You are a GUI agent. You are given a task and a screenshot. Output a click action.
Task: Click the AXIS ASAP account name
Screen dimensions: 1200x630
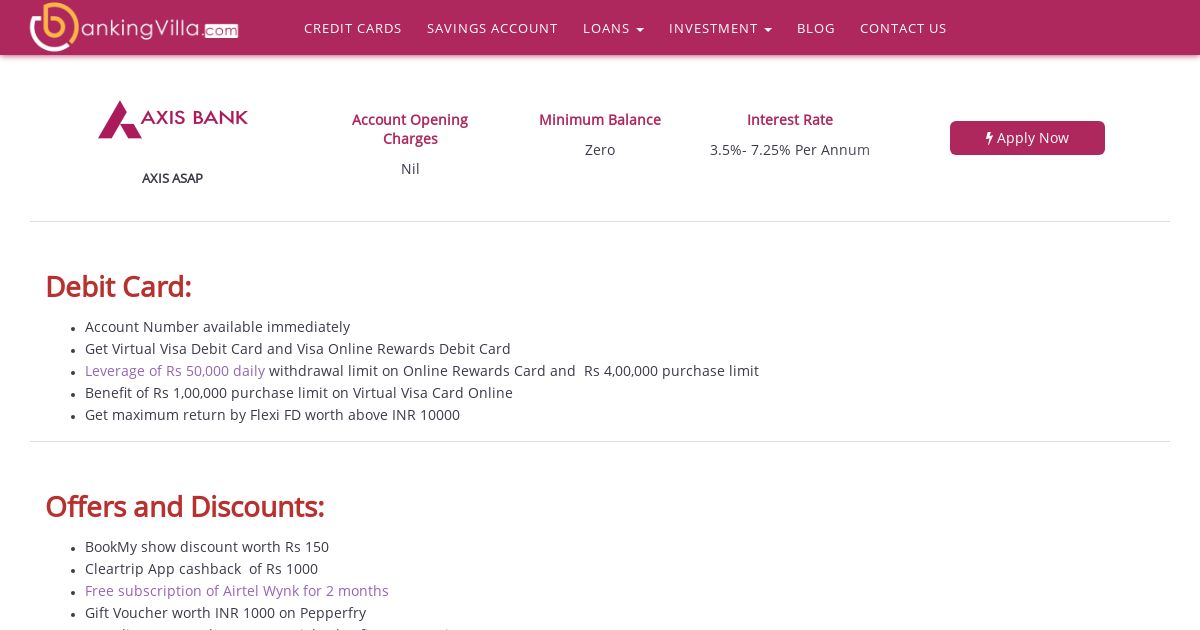pyautogui.click(x=172, y=178)
